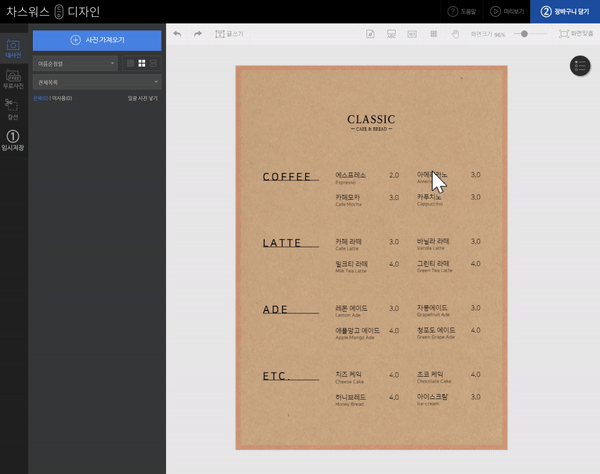Click the 글쓰기 add text tool

(229, 34)
